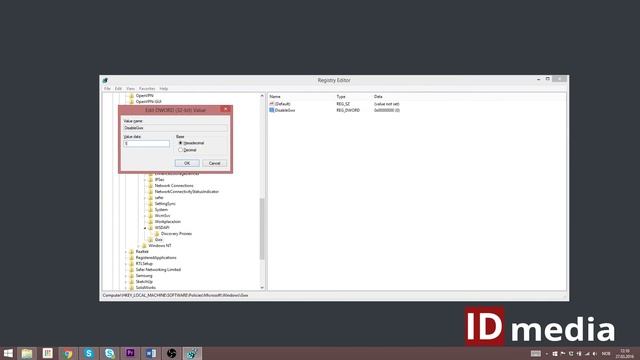Select the WorkplaceJoin key
The width and height of the screenshot is (640, 360).
[167, 222]
